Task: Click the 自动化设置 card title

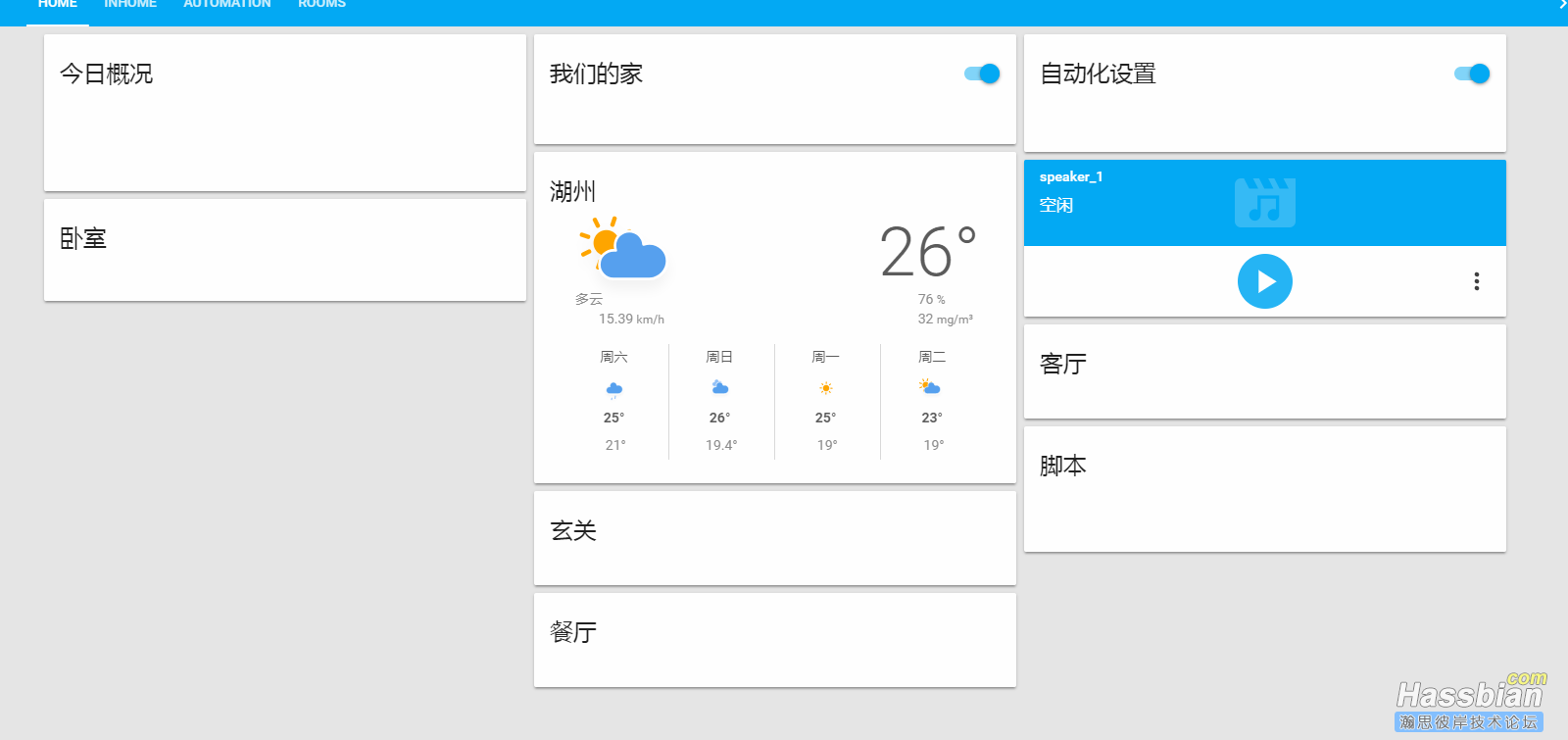Action: [1099, 74]
